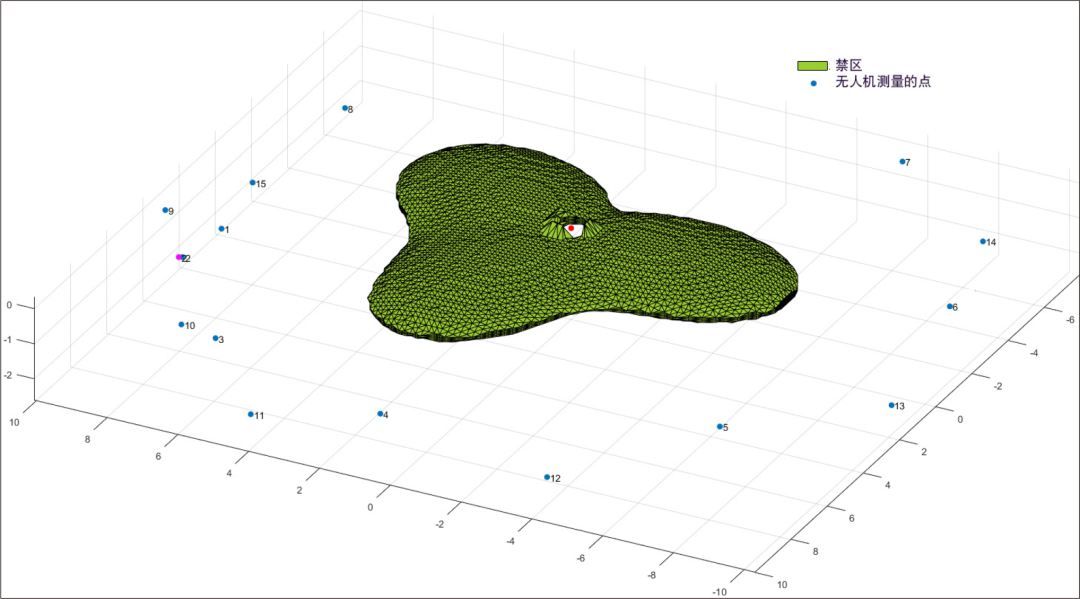Click the magenta marker near point 2
The image size is (1080, 599).
pyautogui.click(x=179, y=257)
